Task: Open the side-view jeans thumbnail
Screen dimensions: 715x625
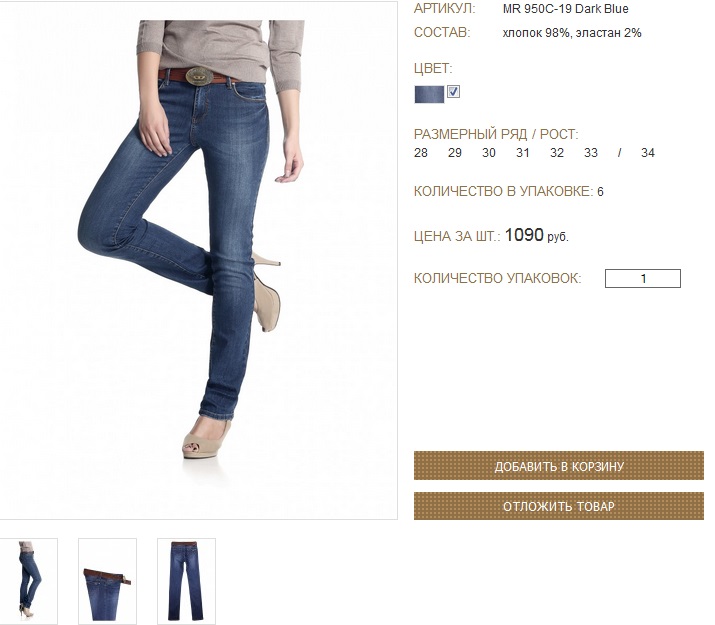Action: [28, 581]
